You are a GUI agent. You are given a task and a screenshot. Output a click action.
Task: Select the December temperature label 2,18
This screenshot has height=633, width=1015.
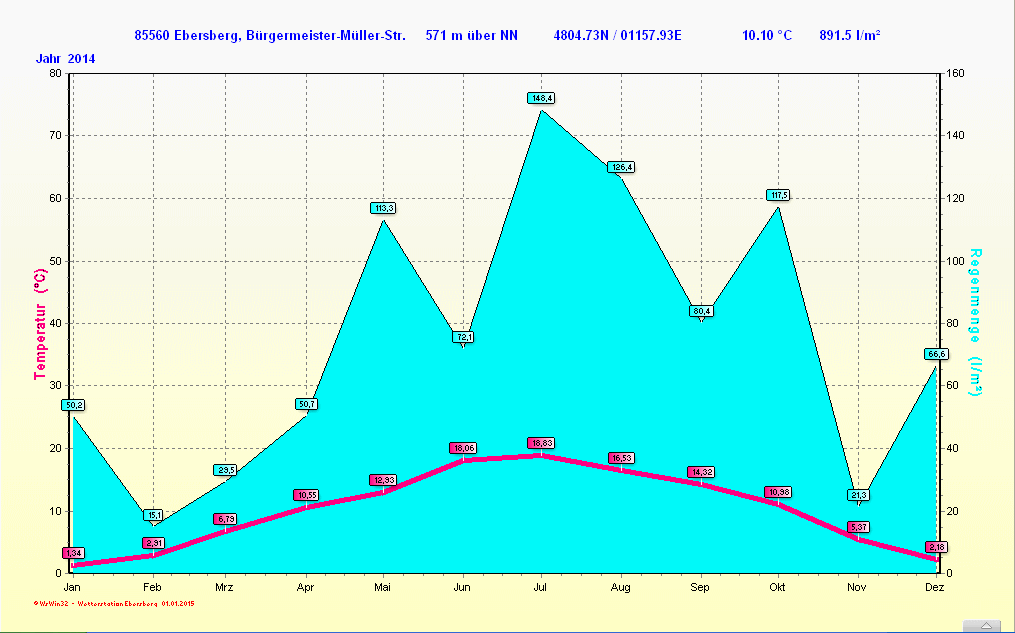click(936, 547)
